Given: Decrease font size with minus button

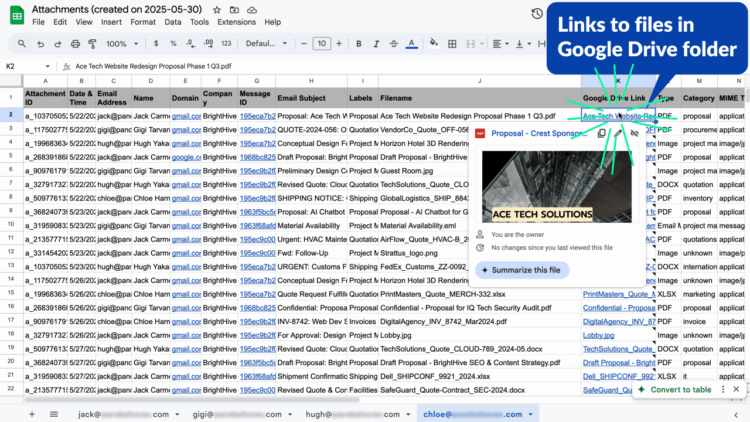Looking at the screenshot, I should (x=304, y=44).
